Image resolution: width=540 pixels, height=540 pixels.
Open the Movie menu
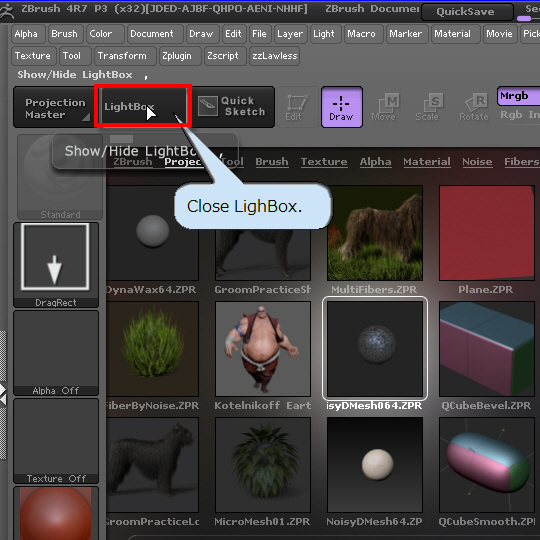pyautogui.click(x=500, y=34)
